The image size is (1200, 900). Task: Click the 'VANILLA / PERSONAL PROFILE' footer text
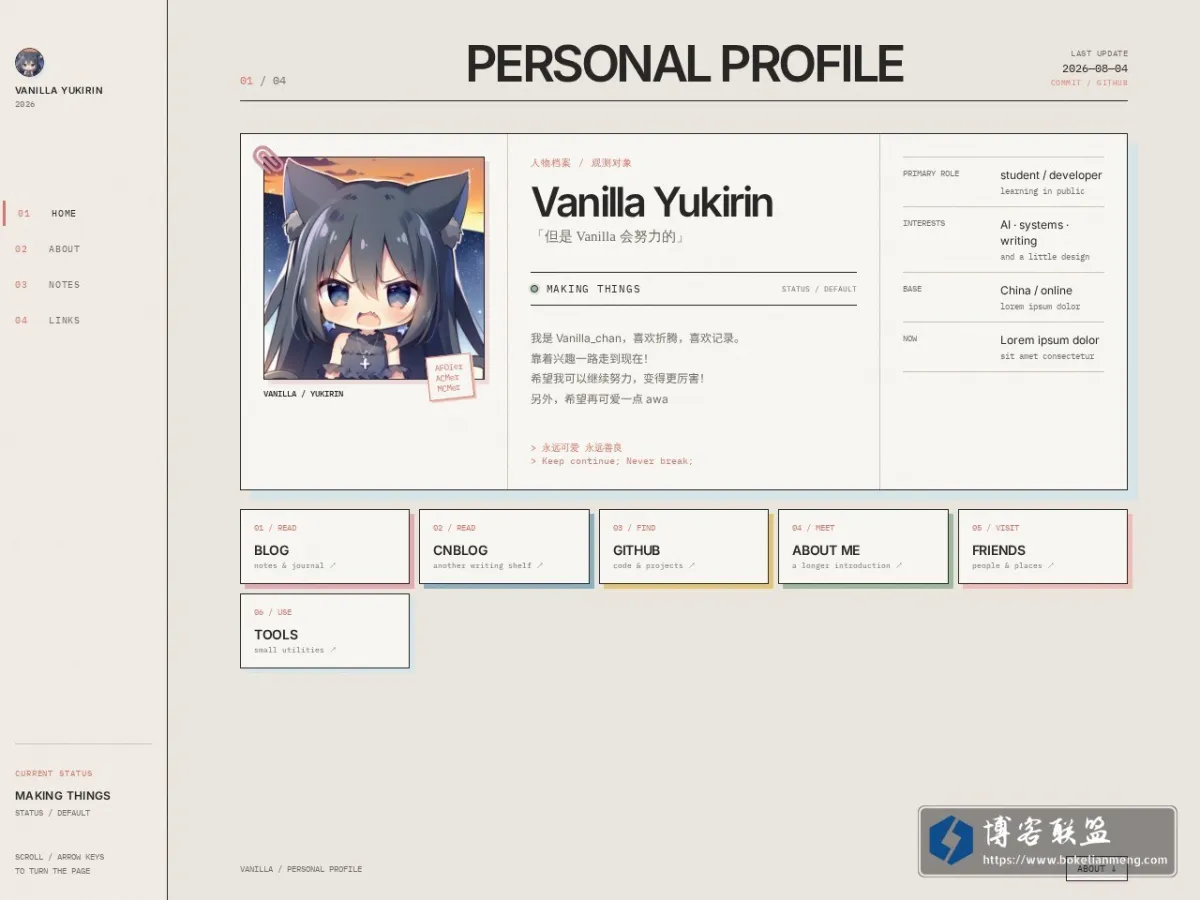pyautogui.click(x=301, y=869)
